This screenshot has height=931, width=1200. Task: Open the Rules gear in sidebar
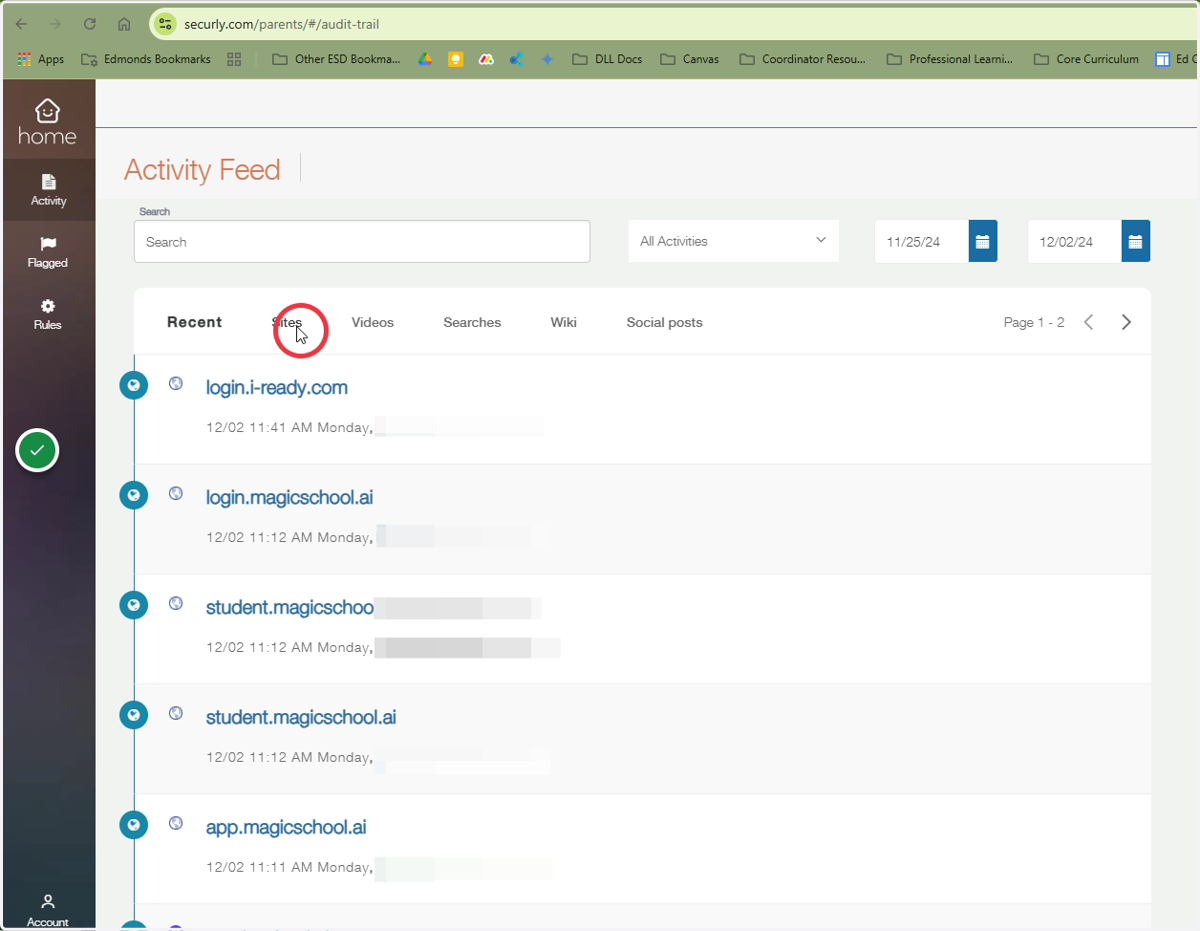[48, 314]
